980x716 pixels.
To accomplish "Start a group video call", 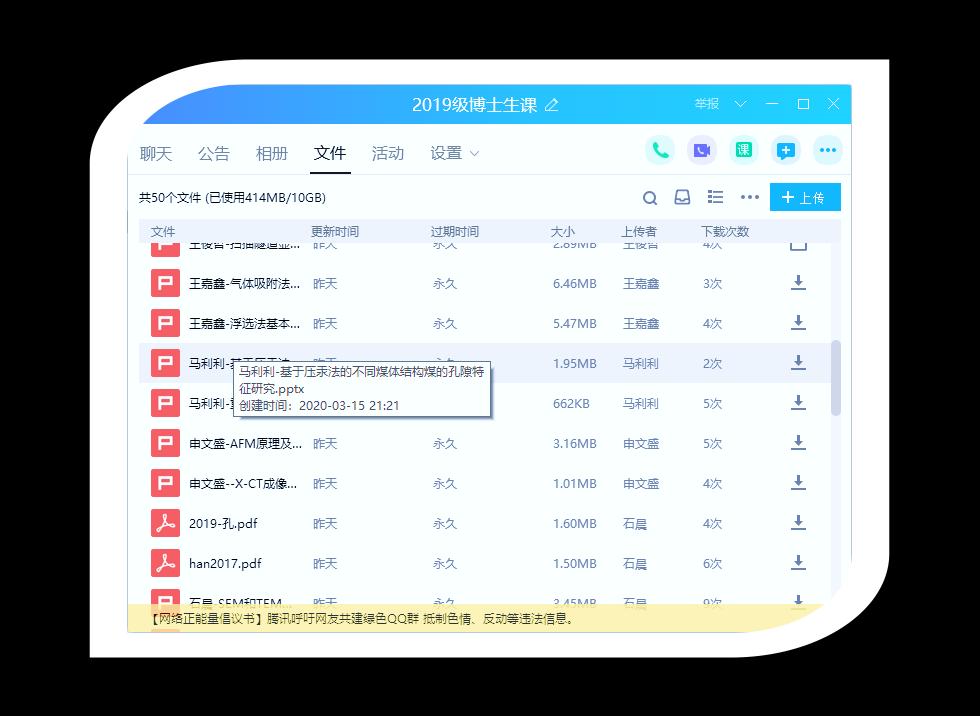I will coord(702,150).
